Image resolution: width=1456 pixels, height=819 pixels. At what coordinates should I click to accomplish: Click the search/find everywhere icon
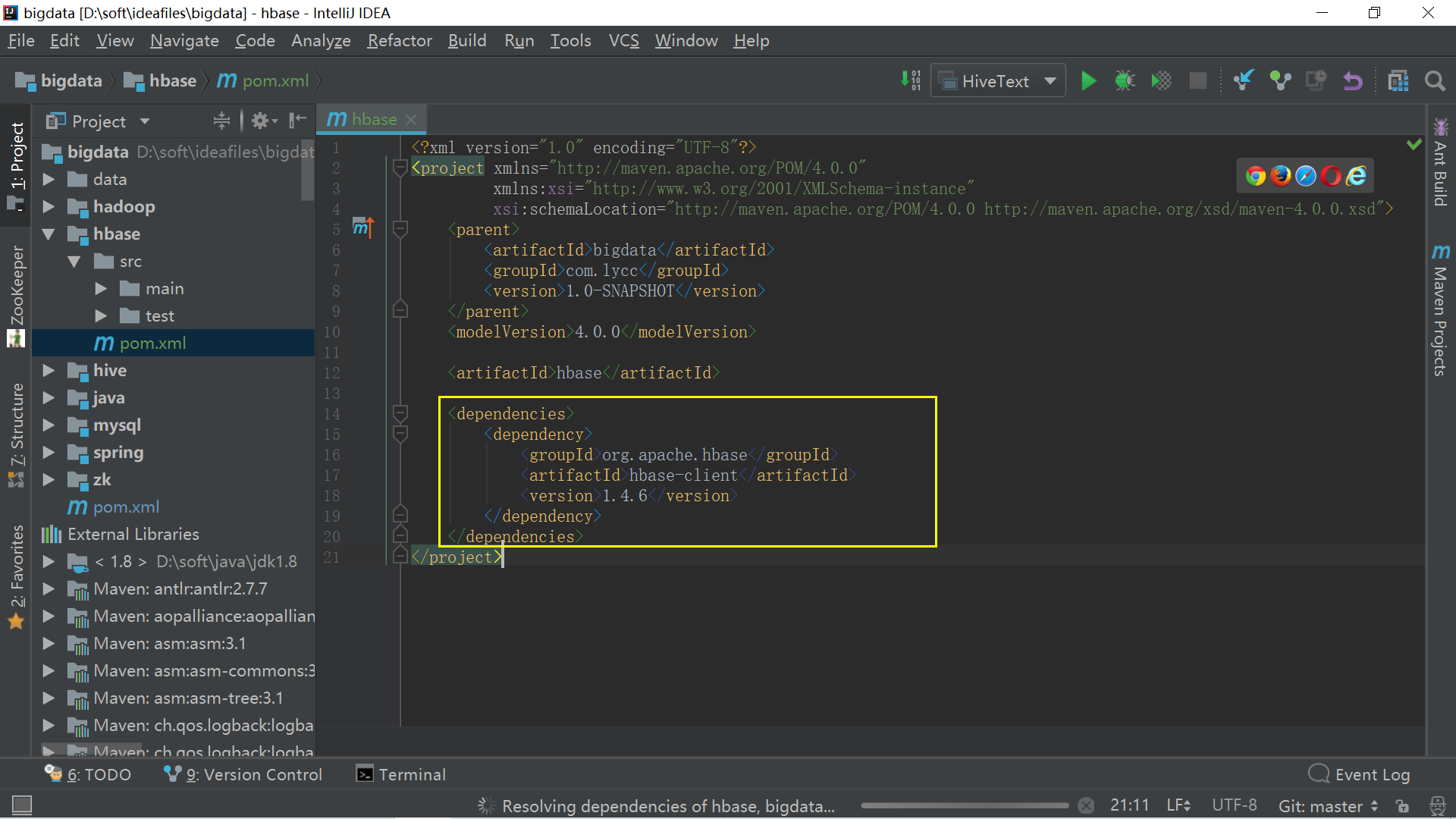coord(1434,80)
